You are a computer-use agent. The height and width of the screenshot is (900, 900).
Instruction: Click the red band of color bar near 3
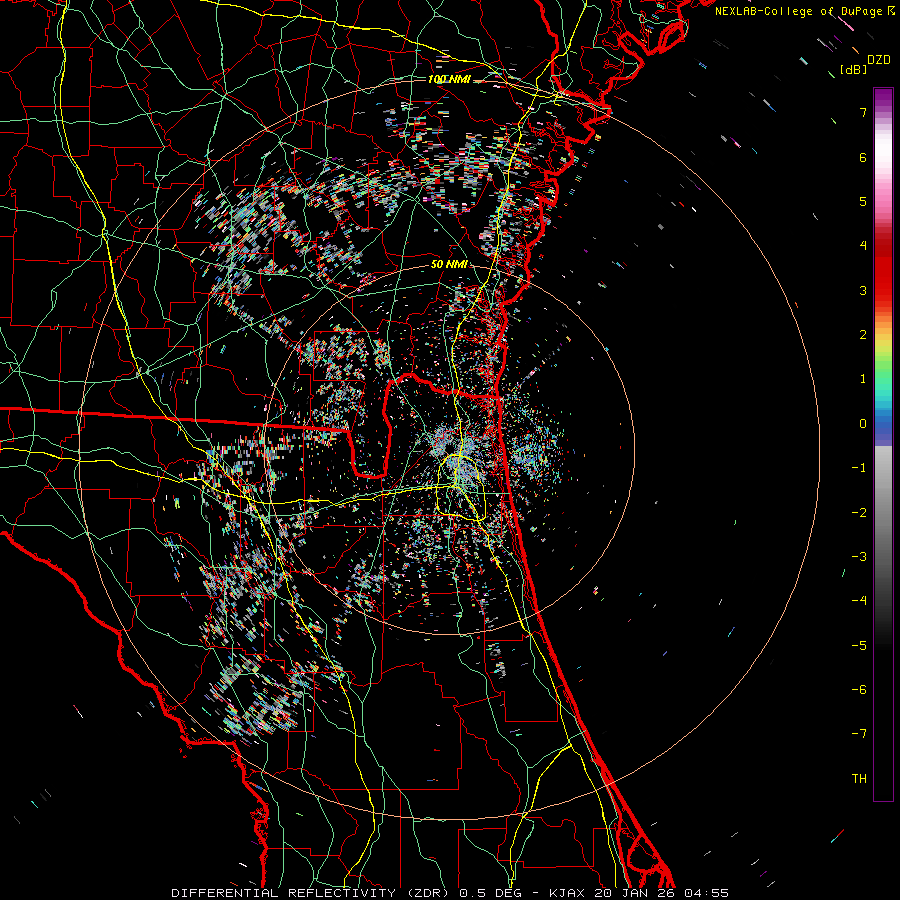[x=883, y=281]
